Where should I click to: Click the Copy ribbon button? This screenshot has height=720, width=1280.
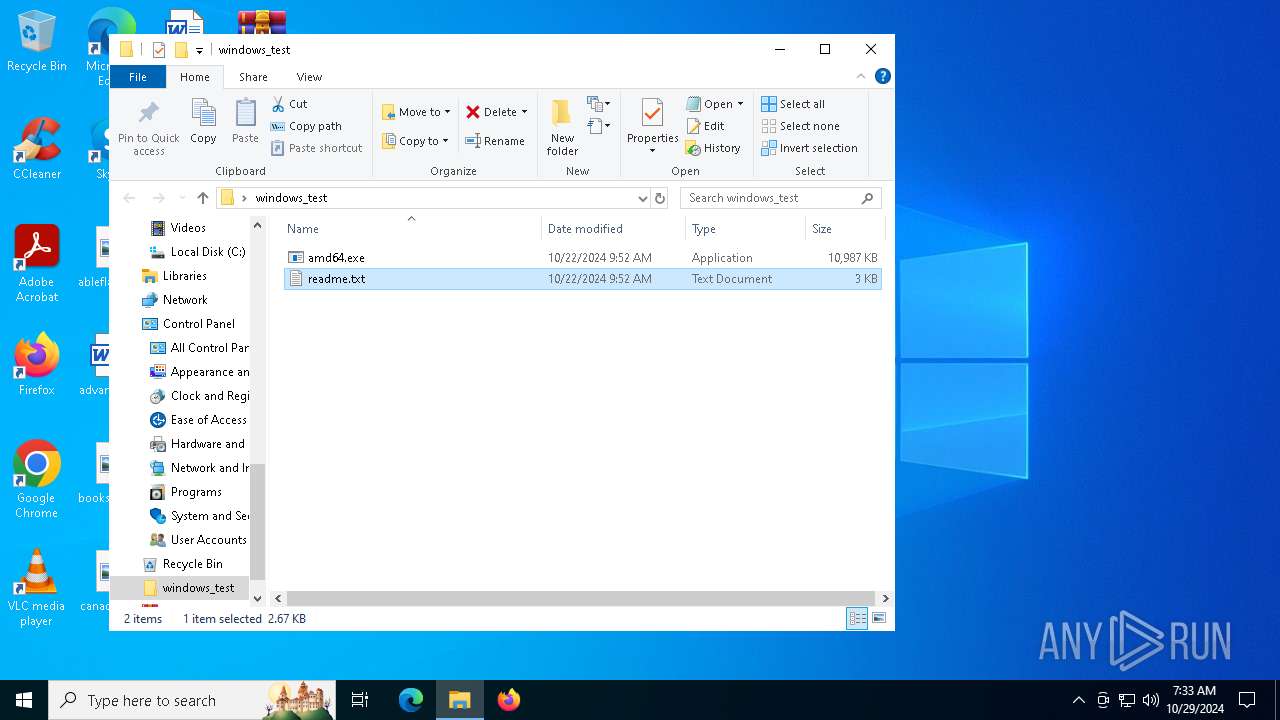tap(203, 122)
